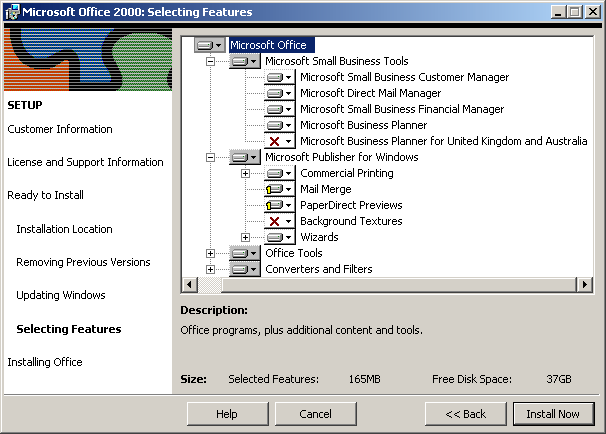Click Customer Information step in sidebar
The image size is (606, 434).
click(x=60, y=129)
